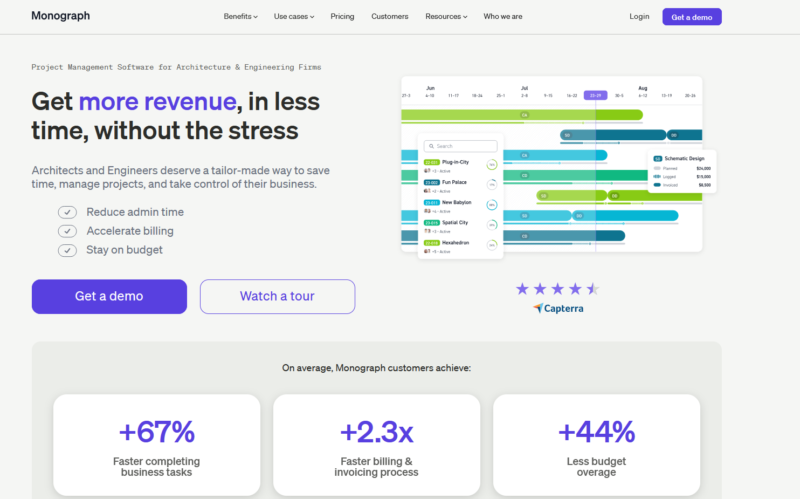Screen dimensions: 800x499
Task: Click the Stay on budget checkmark
Action: coord(67,250)
